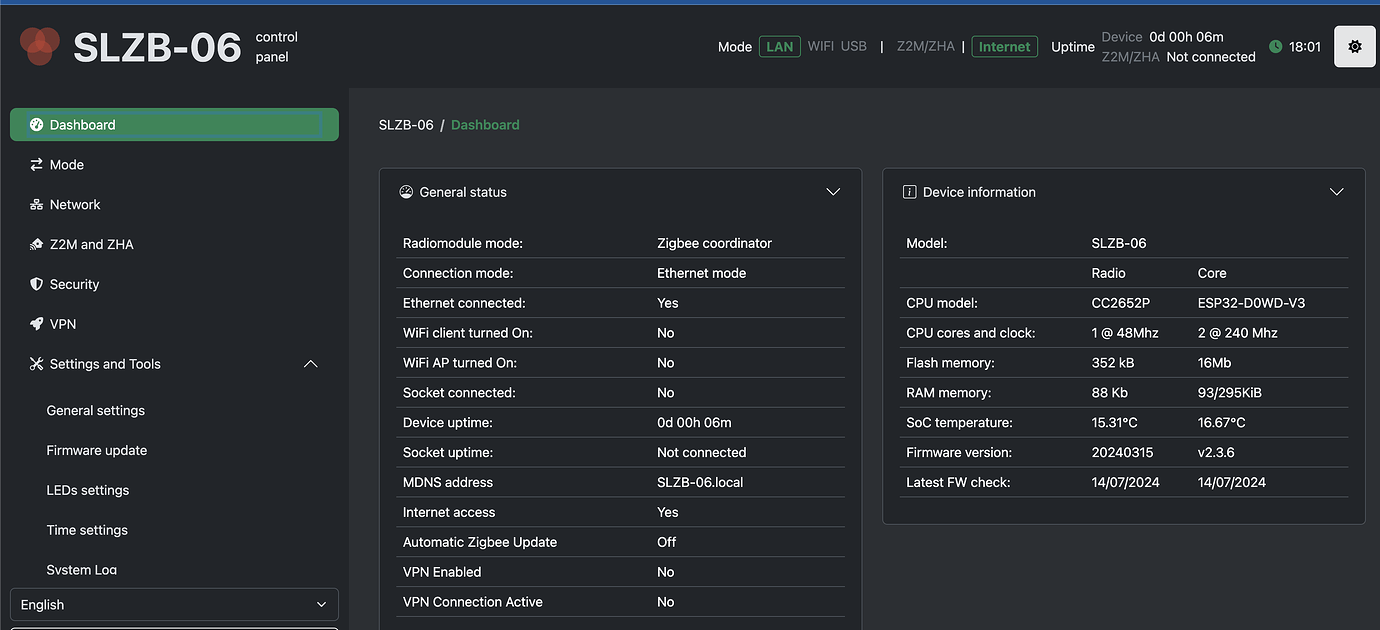Click the header Not connected status
This screenshot has width=1380, height=630.
coord(1211,57)
